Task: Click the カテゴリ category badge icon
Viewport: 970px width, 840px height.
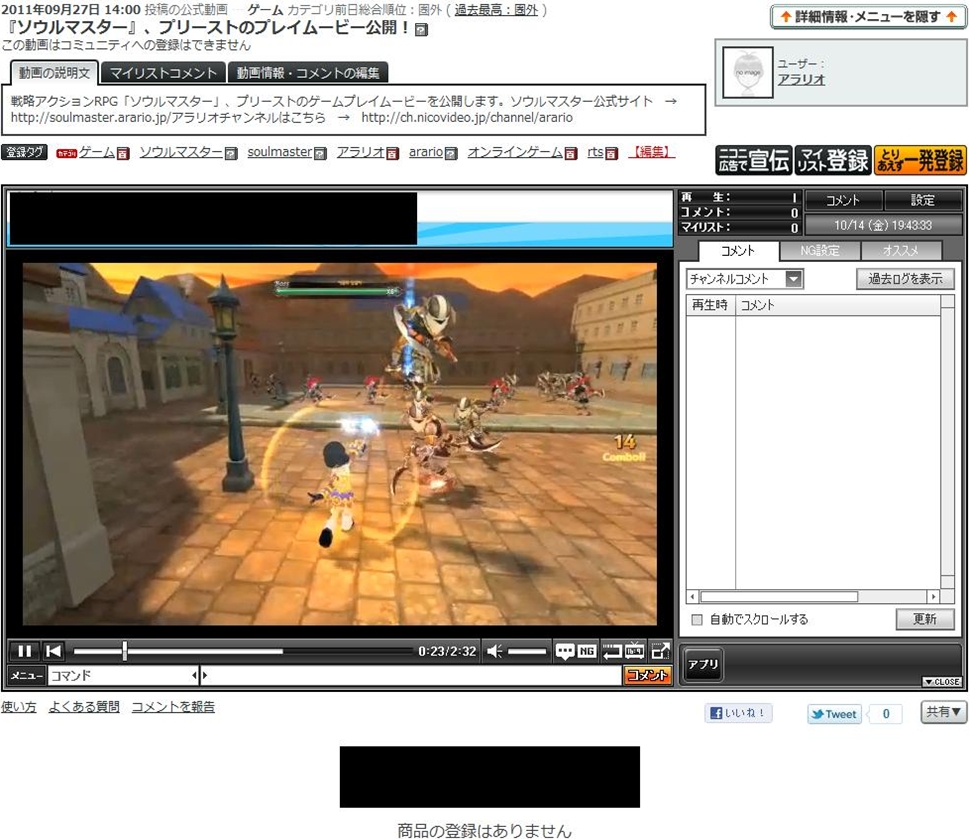Action: coord(66,153)
